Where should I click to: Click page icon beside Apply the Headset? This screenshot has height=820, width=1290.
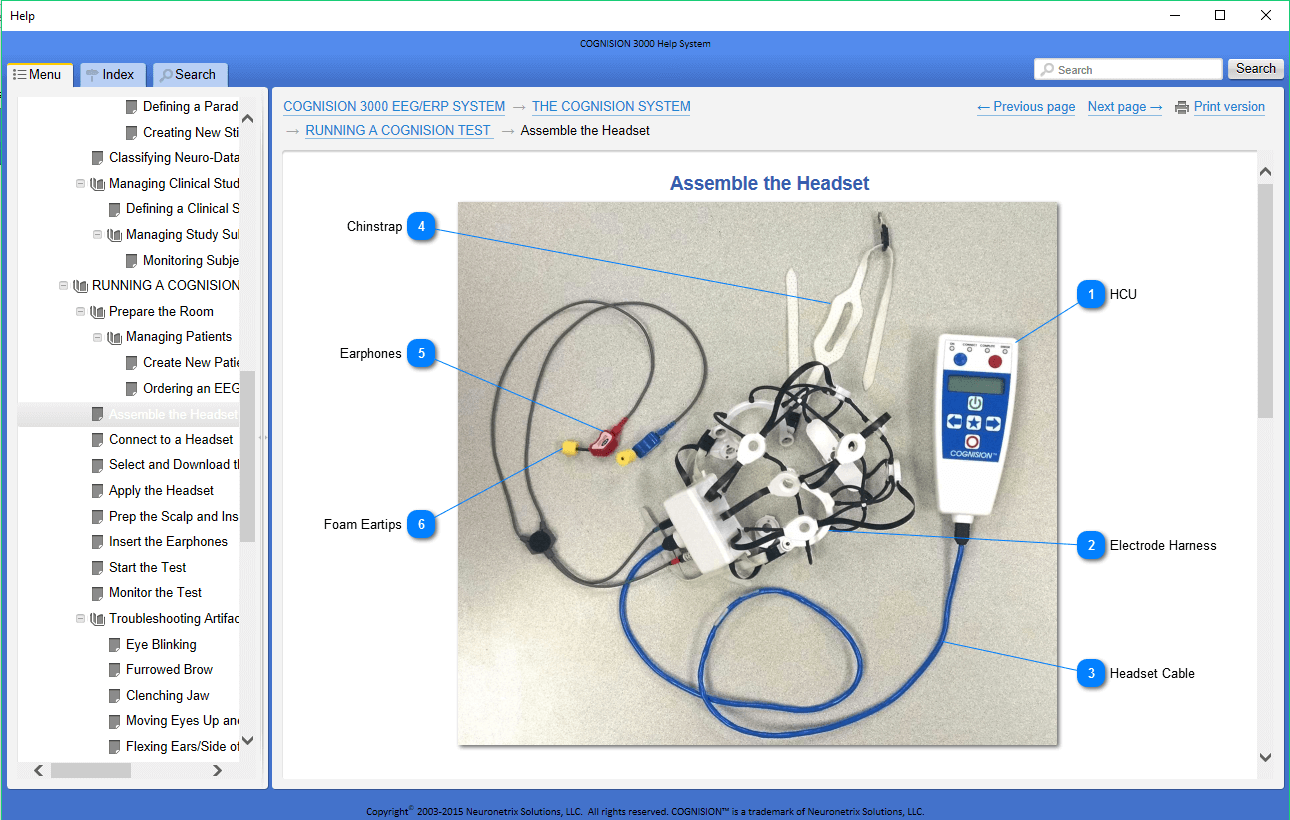point(97,491)
